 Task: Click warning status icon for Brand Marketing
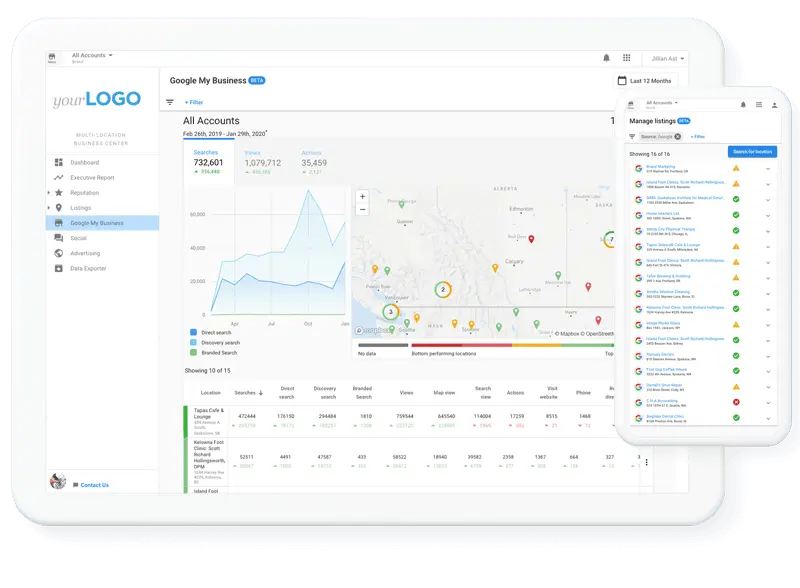click(736, 168)
